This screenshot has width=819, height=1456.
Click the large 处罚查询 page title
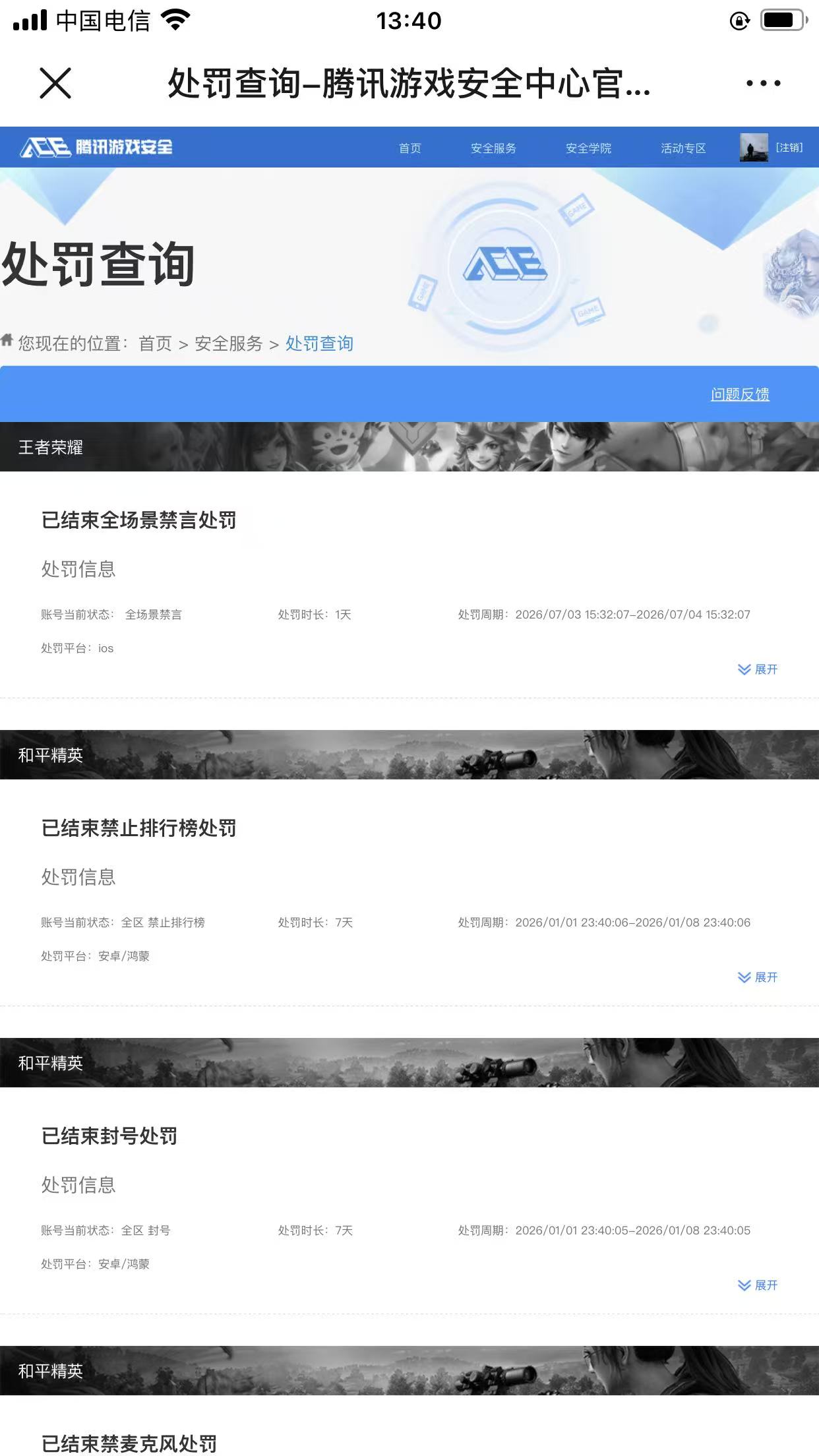pos(98,264)
